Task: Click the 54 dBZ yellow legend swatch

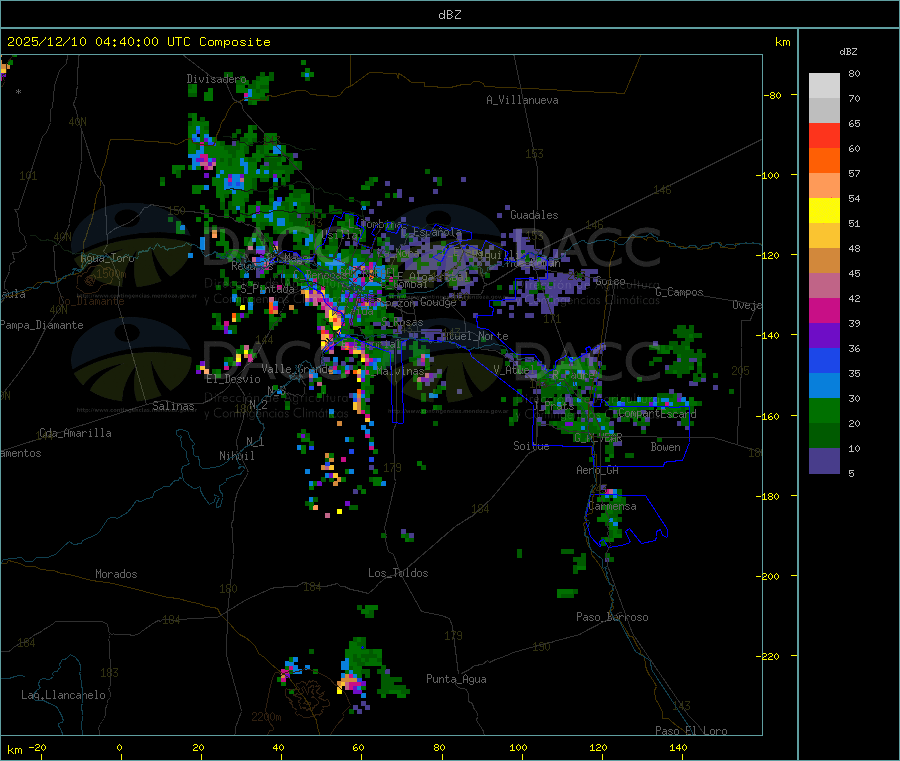Action: [824, 211]
